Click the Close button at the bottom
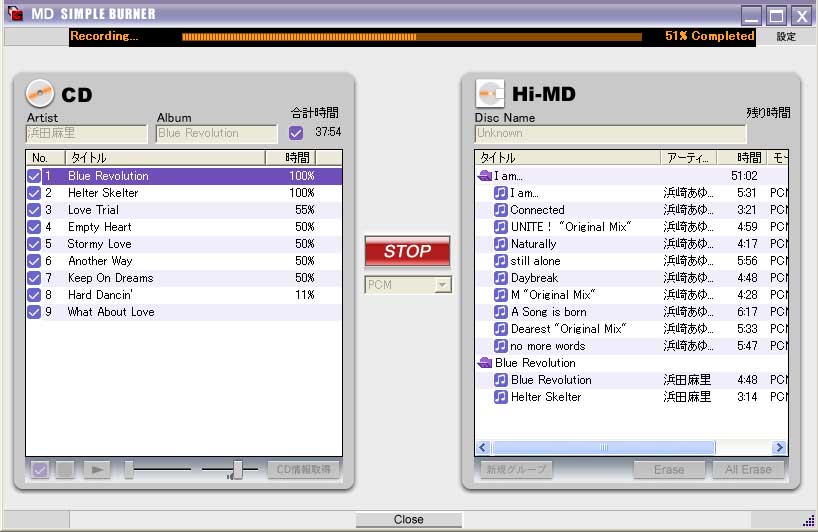 point(408,519)
